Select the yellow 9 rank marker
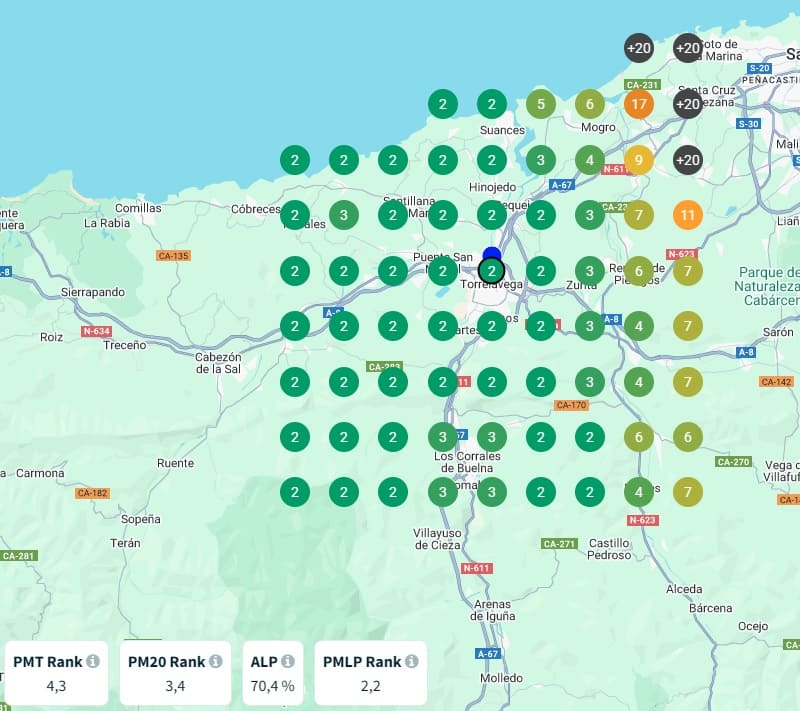This screenshot has height=711, width=800. tap(639, 160)
